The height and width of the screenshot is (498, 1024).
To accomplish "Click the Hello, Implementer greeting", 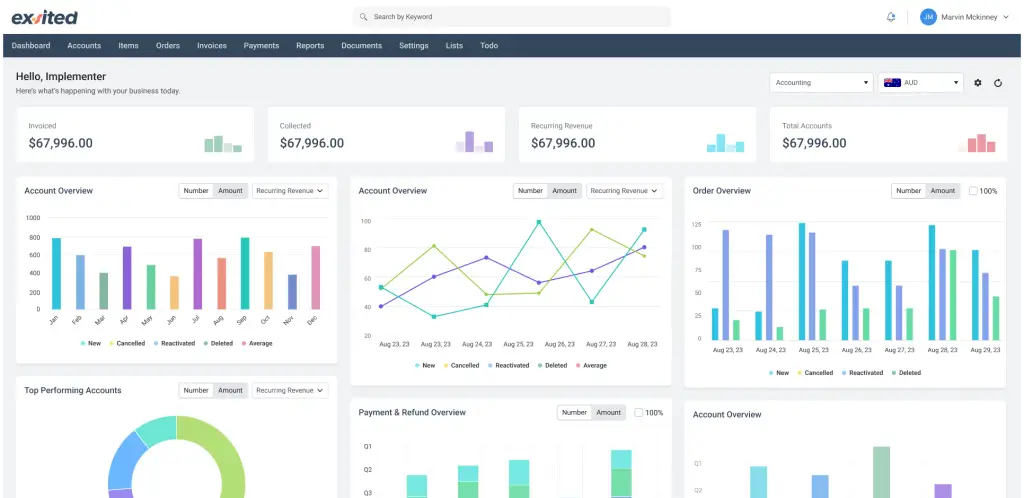I will click(x=61, y=77).
